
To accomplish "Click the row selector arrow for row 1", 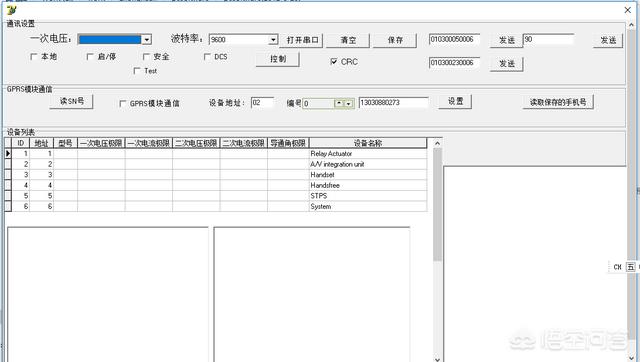I will (8, 153).
